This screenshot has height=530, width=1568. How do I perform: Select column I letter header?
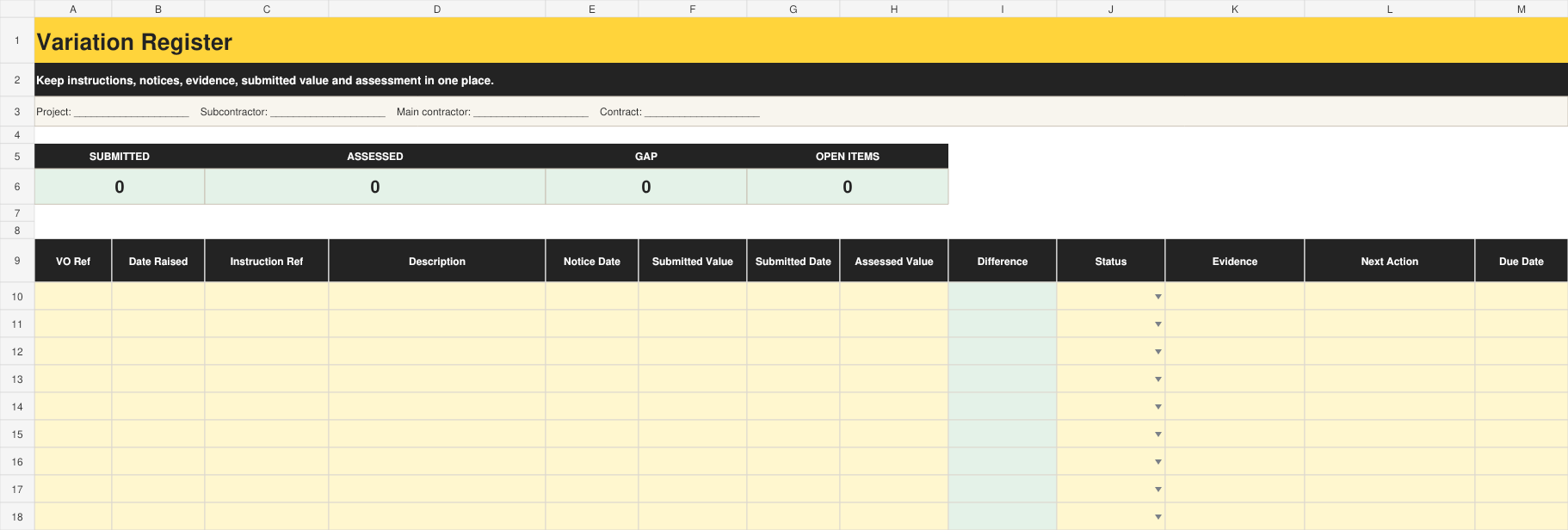tap(1003, 9)
